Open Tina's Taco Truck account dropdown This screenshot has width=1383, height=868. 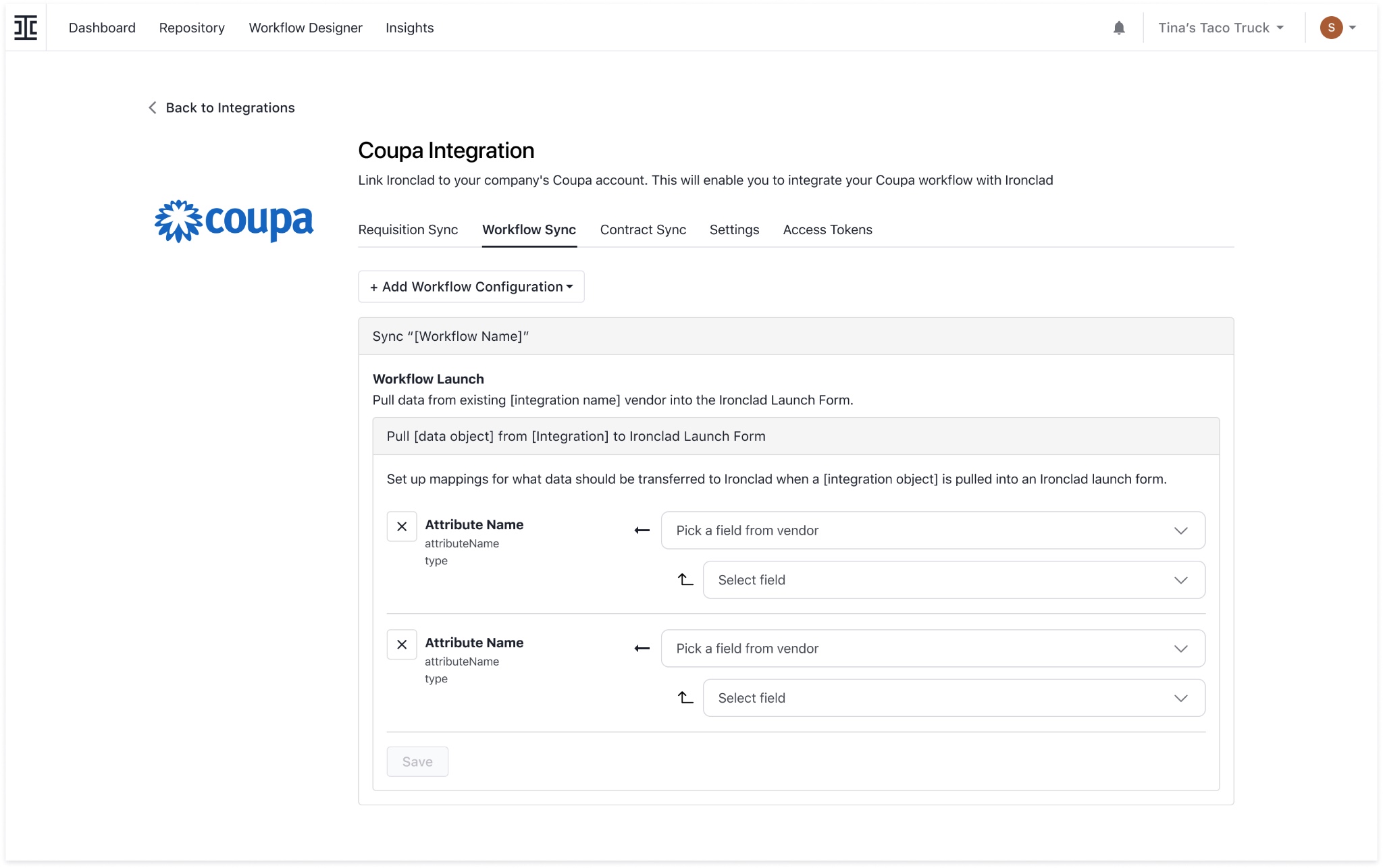(x=1221, y=28)
